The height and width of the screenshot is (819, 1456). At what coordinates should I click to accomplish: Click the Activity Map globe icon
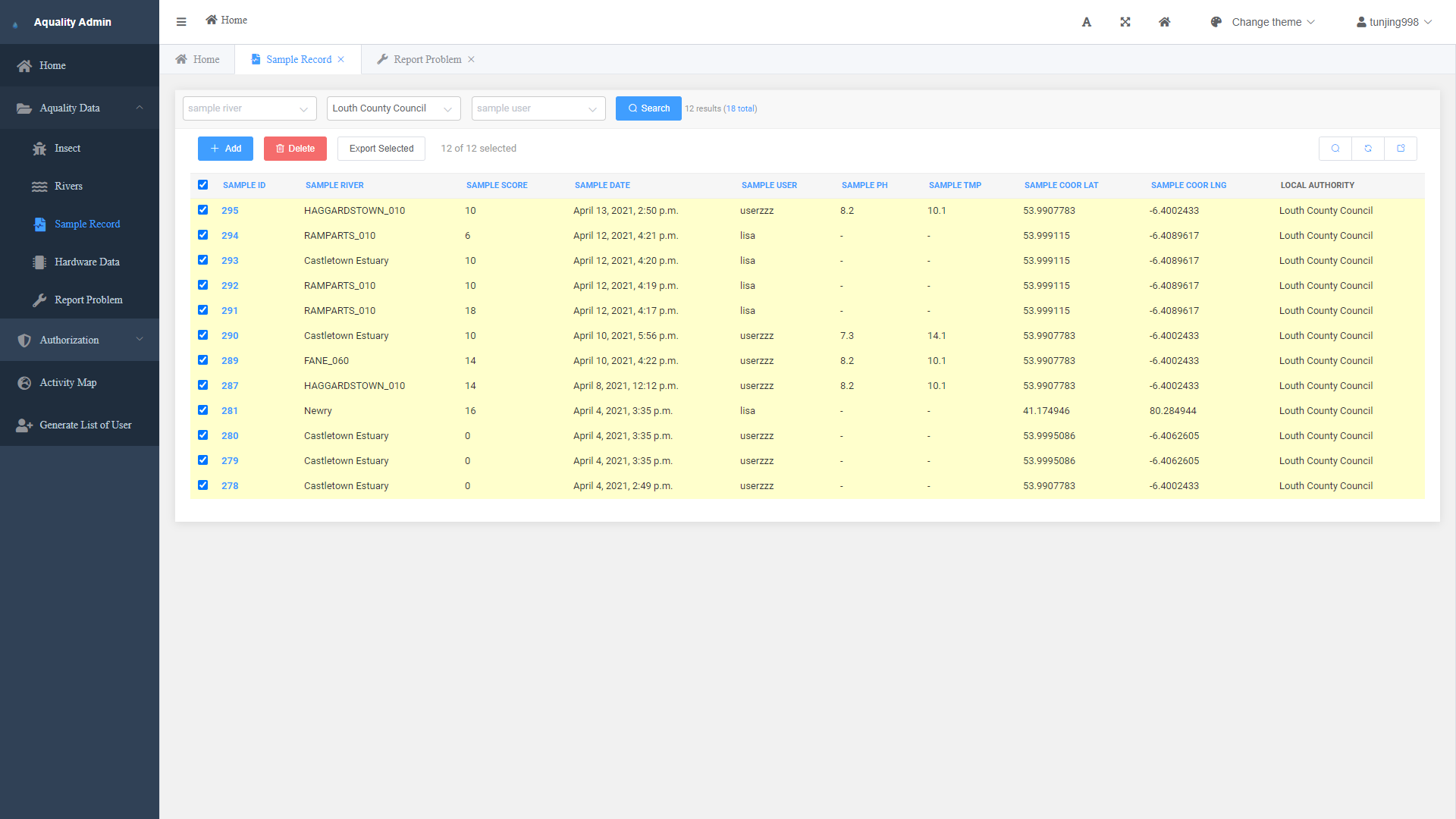[24, 383]
